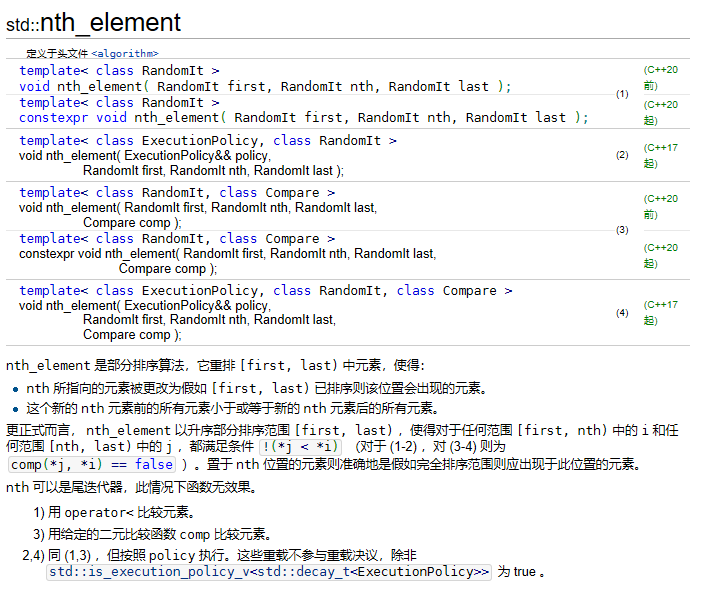Click the std::nth_element page title
Viewport: 722px width, 591px height.
click(x=93, y=23)
